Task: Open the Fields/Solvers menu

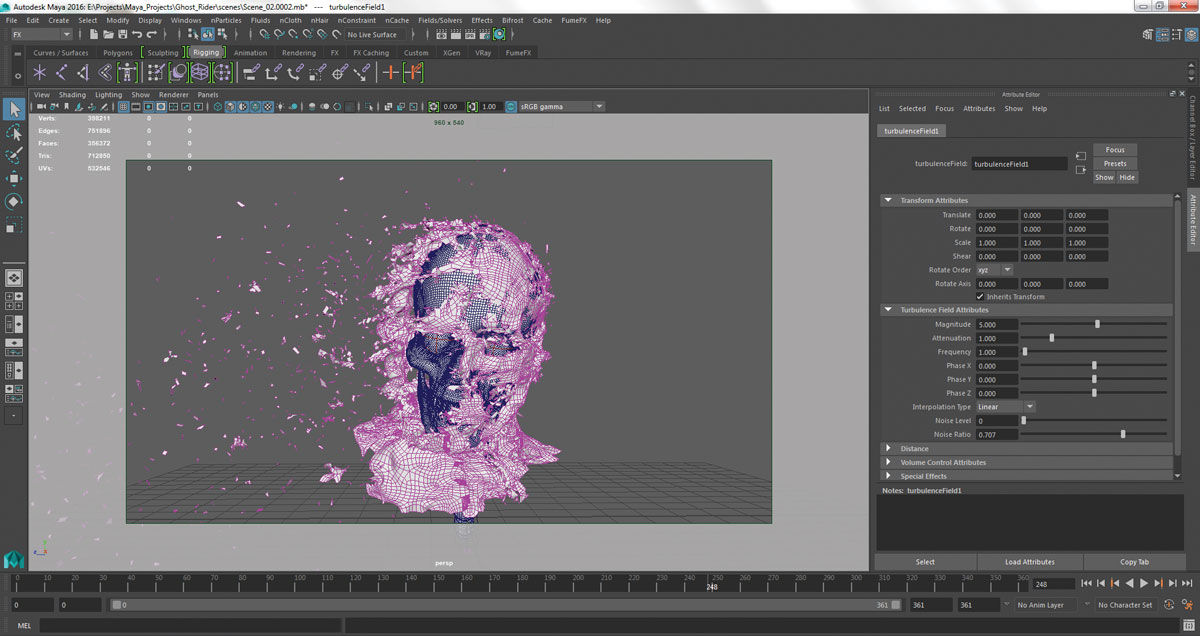Action: [x=441, y=20]
